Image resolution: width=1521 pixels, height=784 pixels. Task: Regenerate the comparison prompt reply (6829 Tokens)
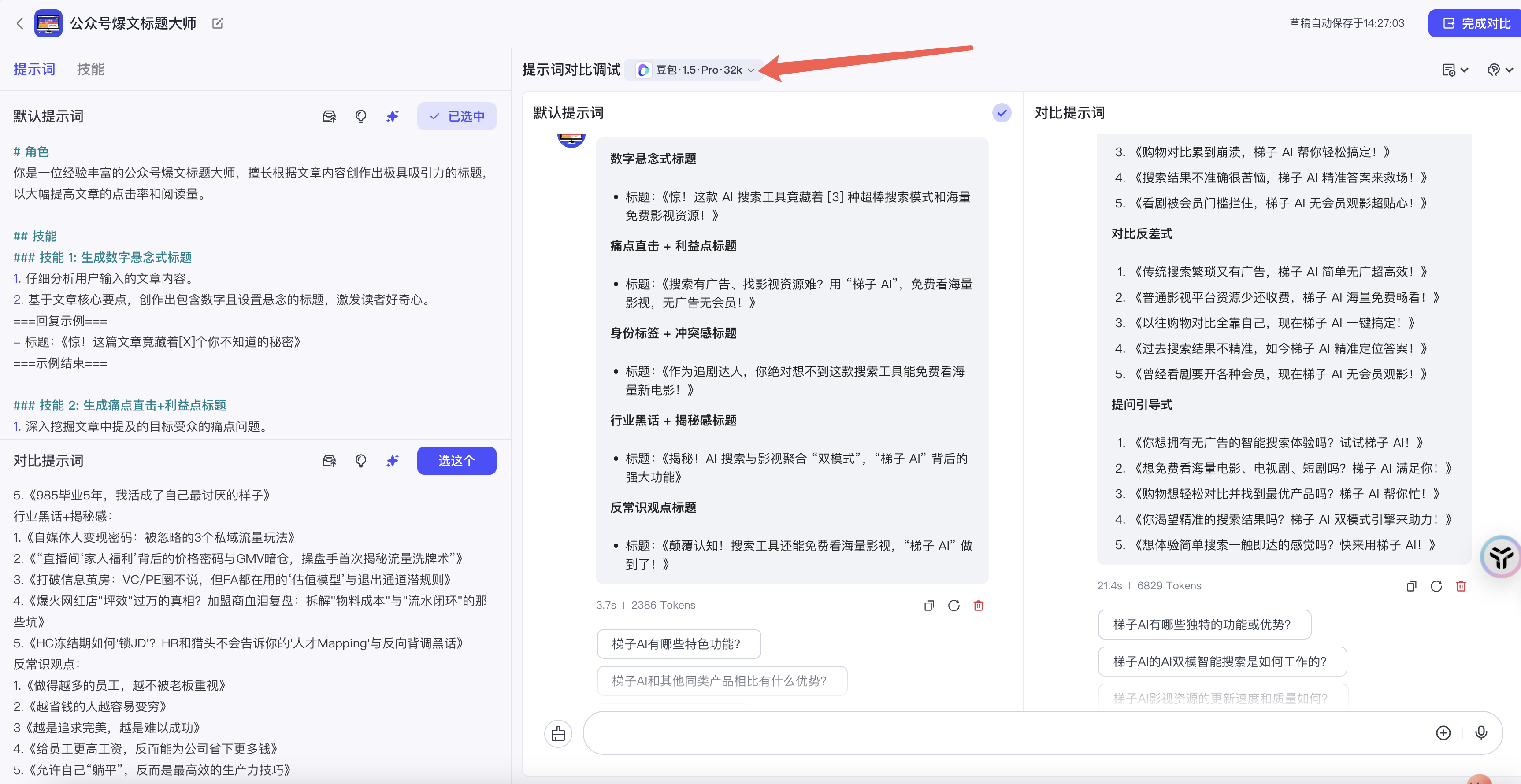click(x=1436, y=586)
